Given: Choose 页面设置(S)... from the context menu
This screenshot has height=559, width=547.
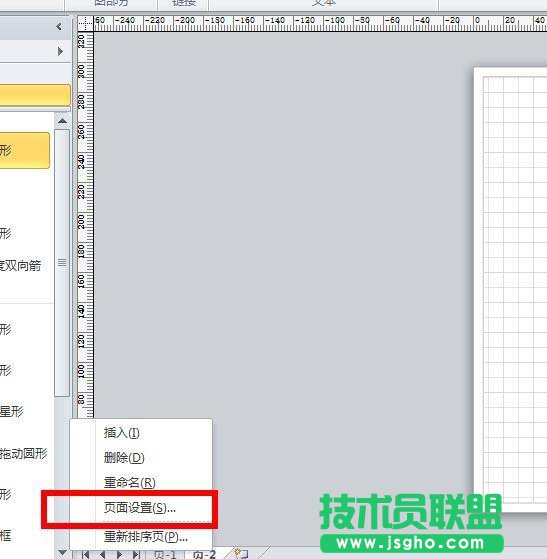Looking at the screenshot, I should [140, 508].
